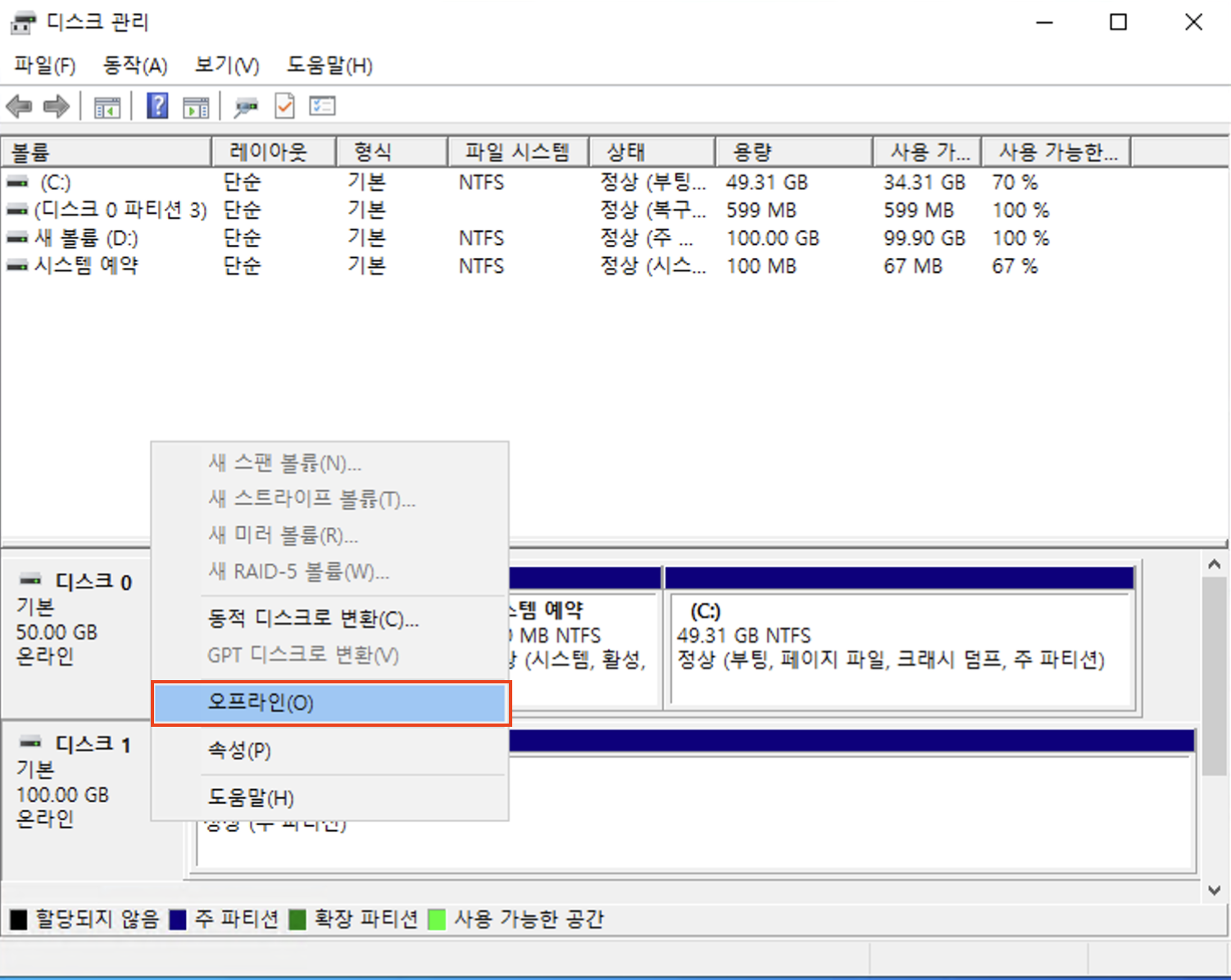
Task: Click the Back arrow toolbar icon
Action: [x=19, y=106]
